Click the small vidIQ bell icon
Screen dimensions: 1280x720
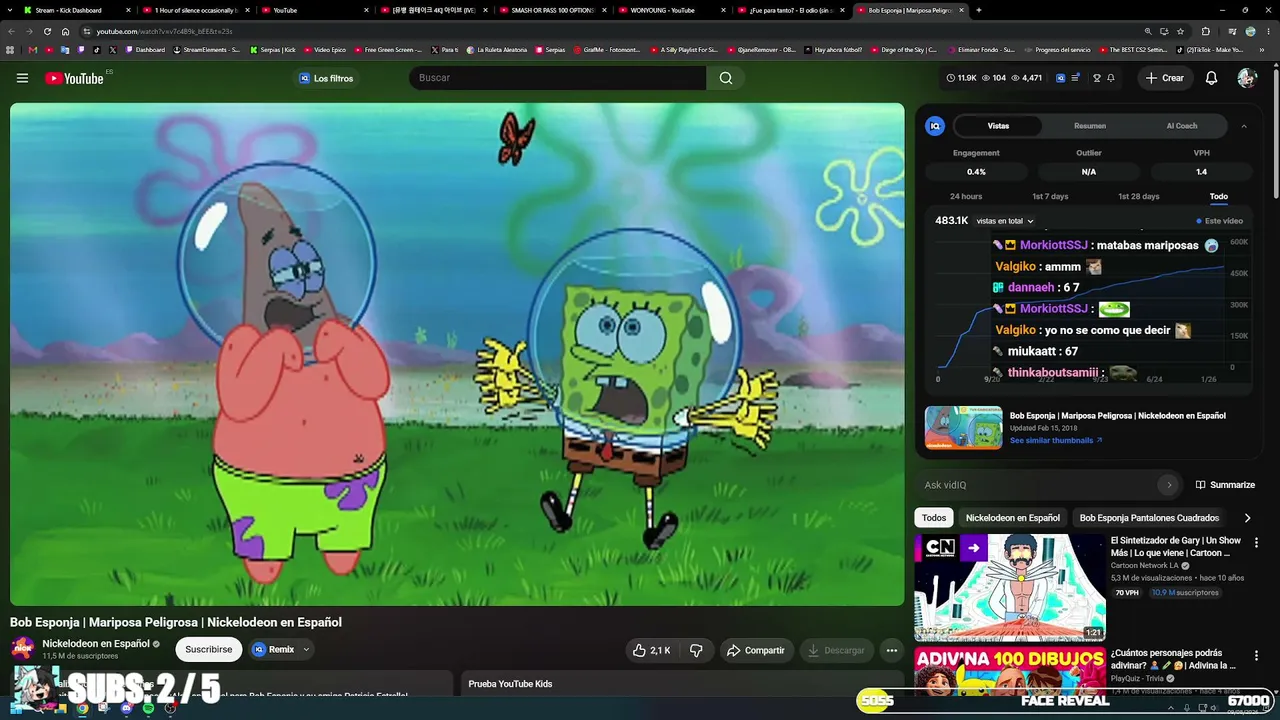pyautogui.click(x=1110, y=78)
